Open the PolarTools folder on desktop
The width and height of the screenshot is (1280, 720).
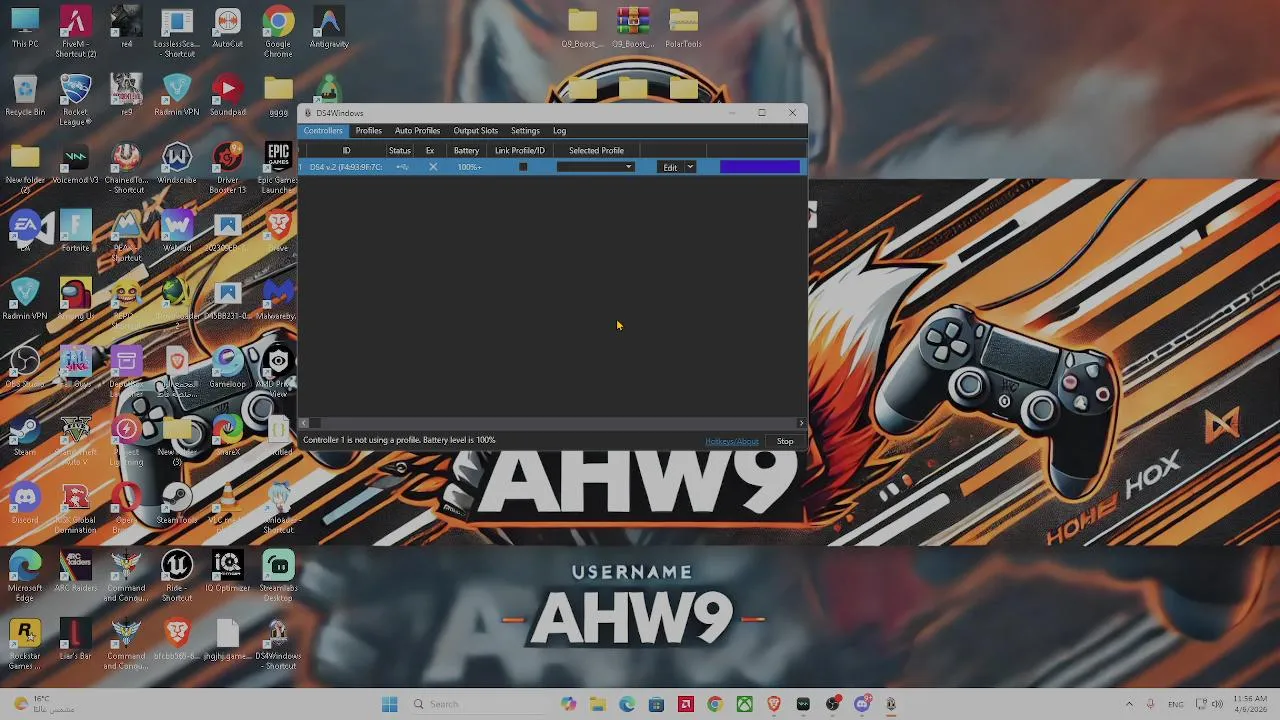(x=683, y=28)
